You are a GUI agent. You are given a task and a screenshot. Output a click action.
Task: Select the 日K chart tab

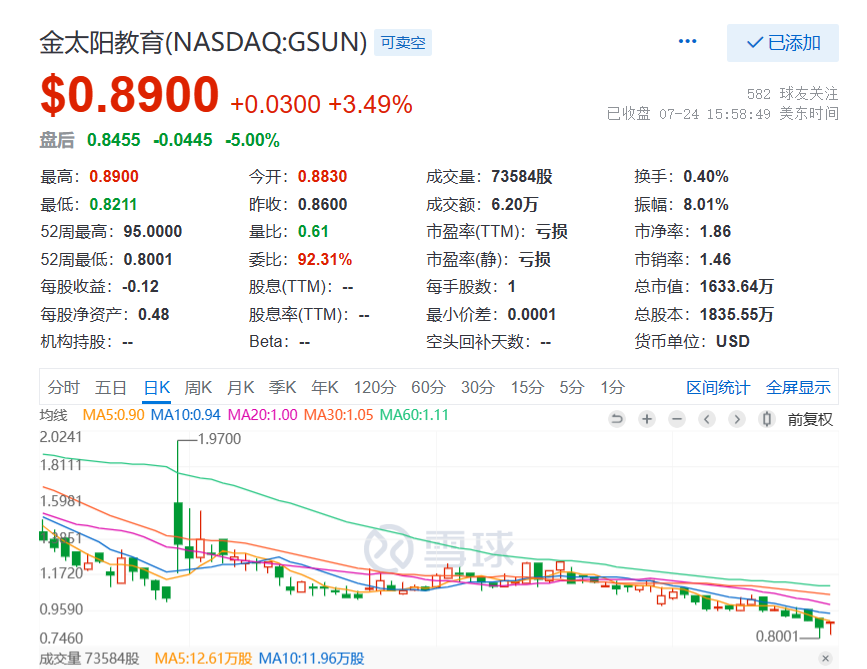(157, 387)
